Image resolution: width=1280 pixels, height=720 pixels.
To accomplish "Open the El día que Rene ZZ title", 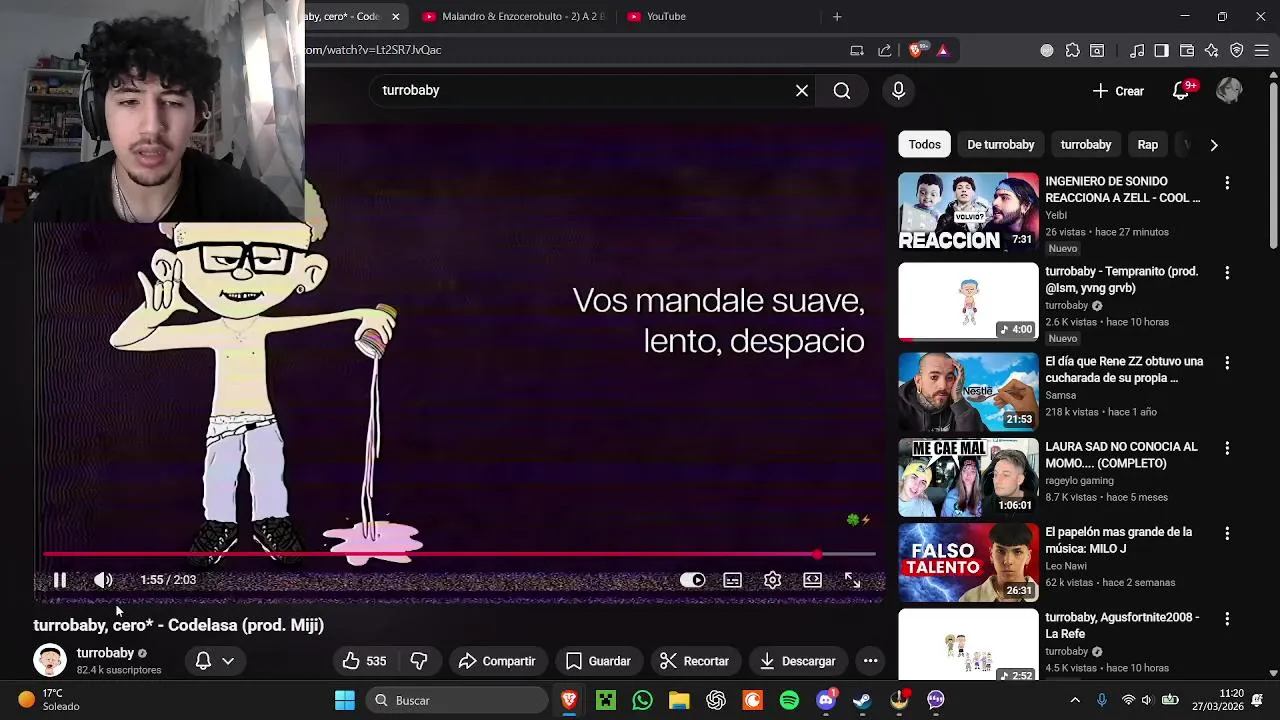I will [1124, 370].
